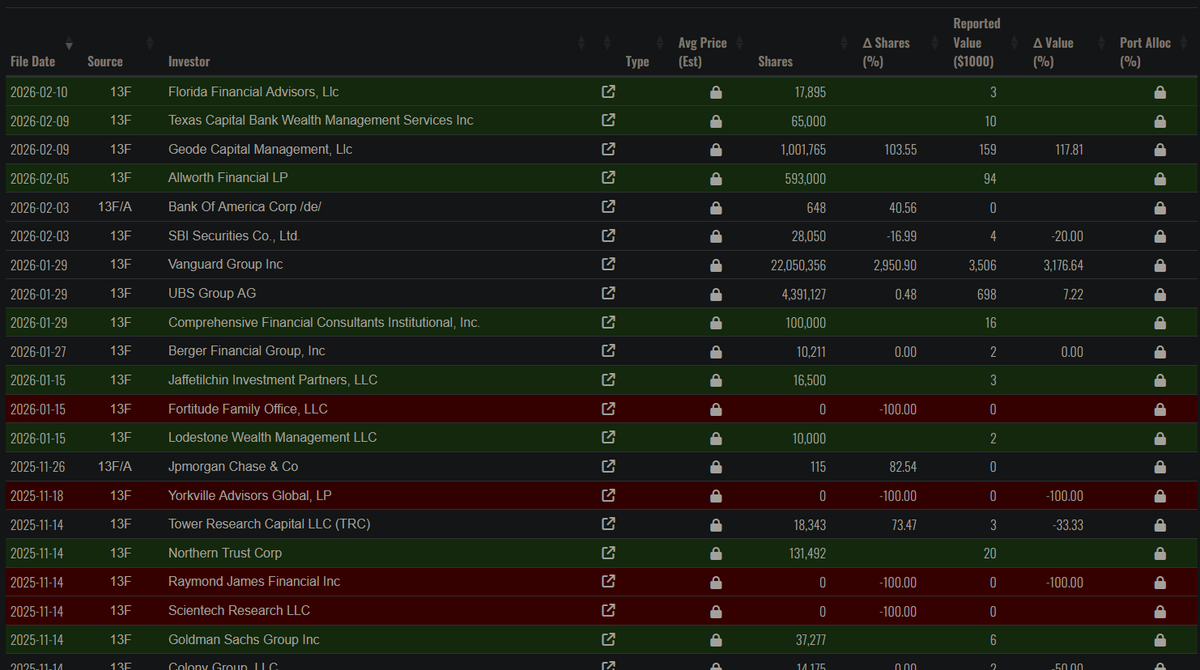1200x670 pixels.
Task: Click Avg Price lock icon in Scientech Research row
Action: [716, 611]
